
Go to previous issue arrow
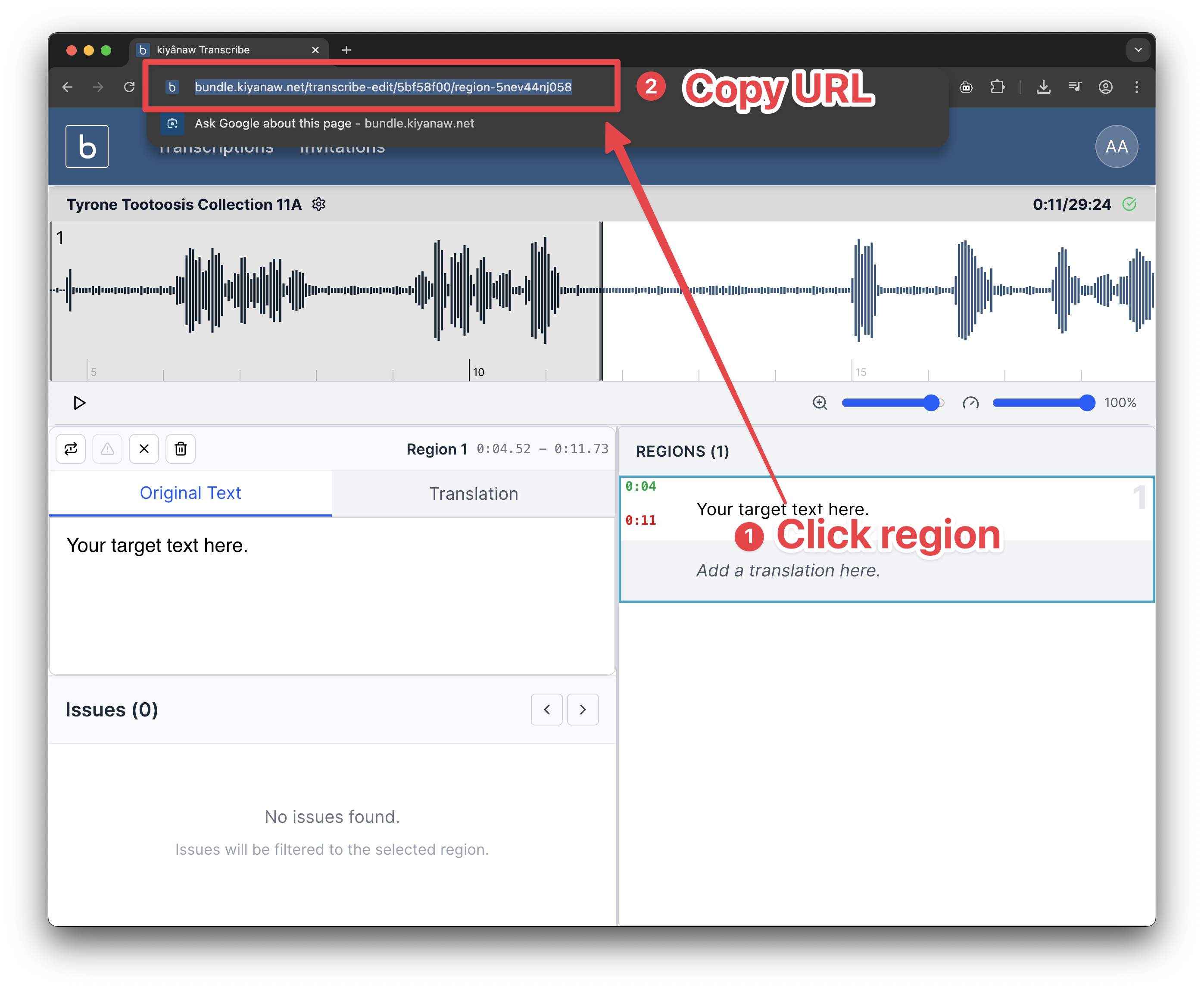tap(546, 710)
